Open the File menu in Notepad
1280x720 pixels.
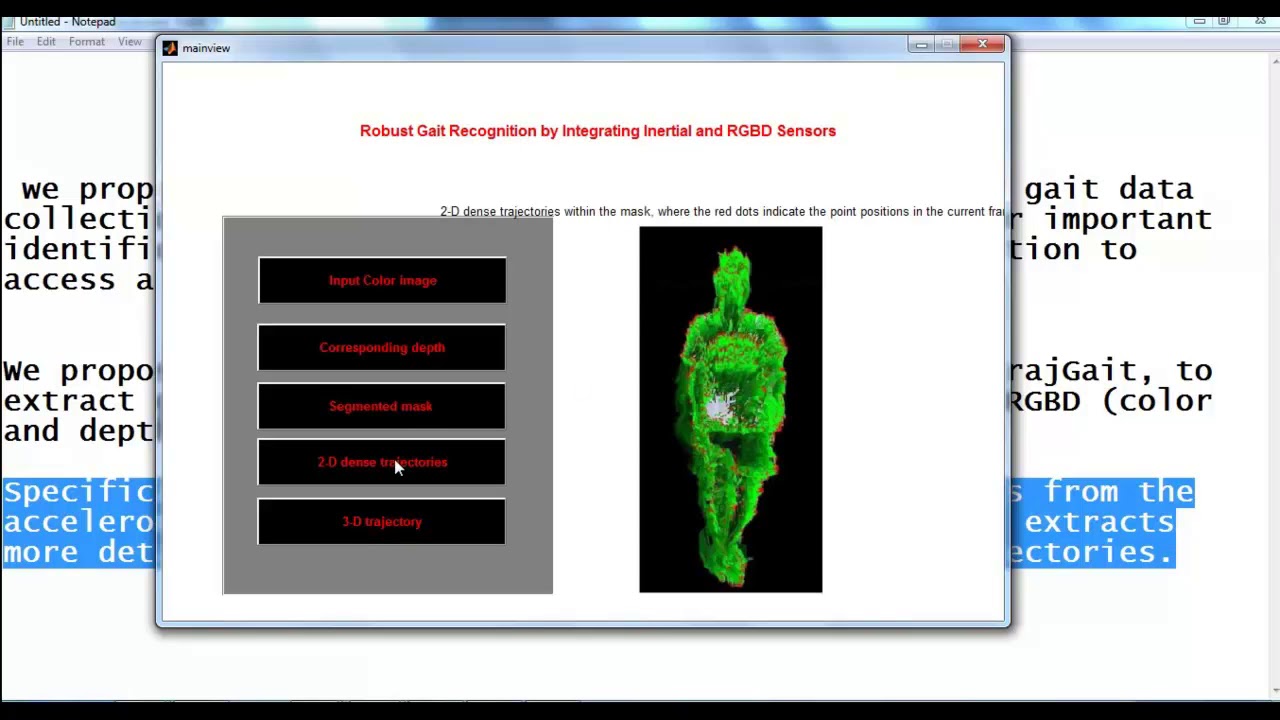(x=15, y=42)
